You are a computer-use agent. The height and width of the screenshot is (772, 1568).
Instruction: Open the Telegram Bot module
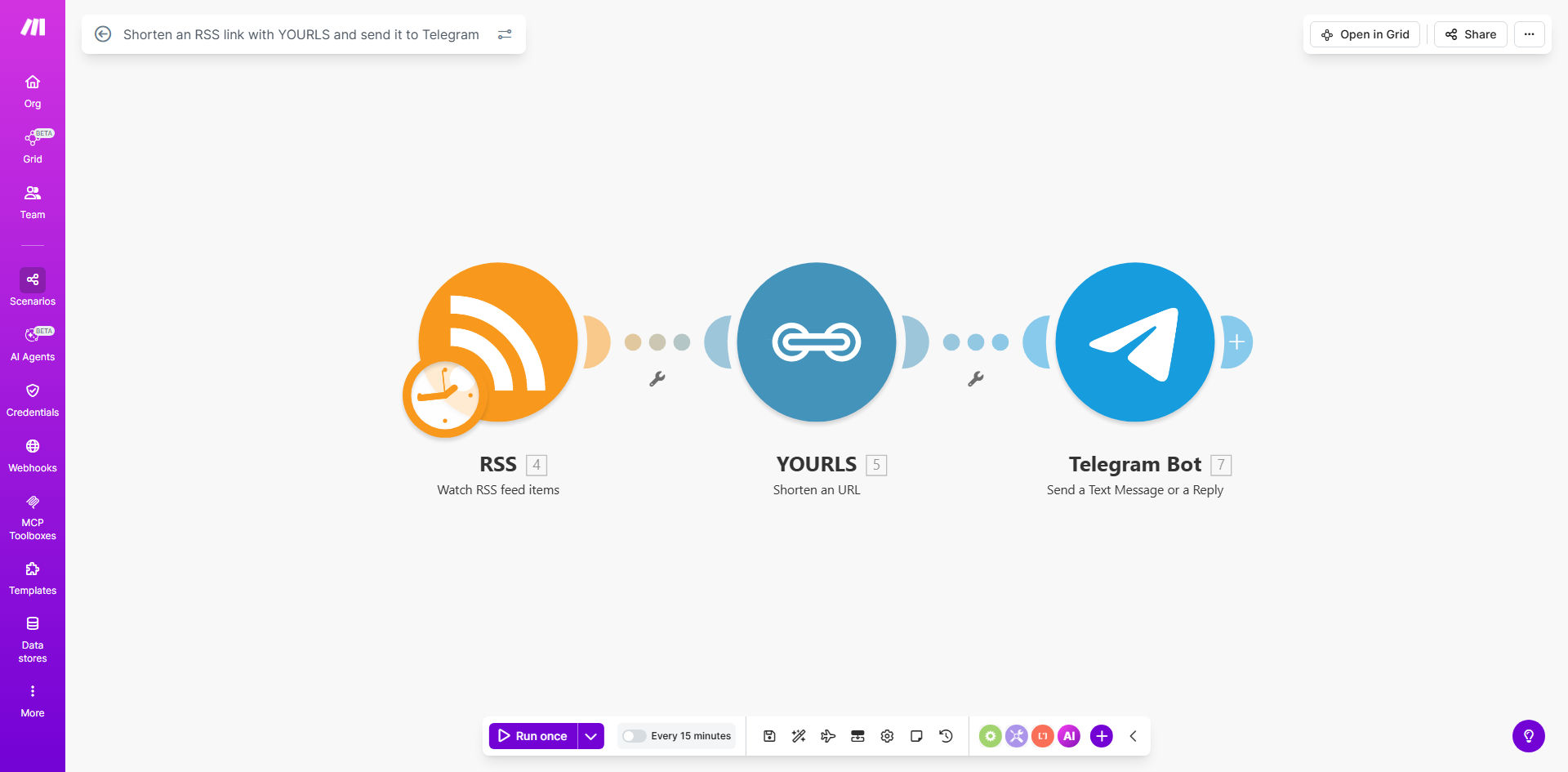(1135, 341)
